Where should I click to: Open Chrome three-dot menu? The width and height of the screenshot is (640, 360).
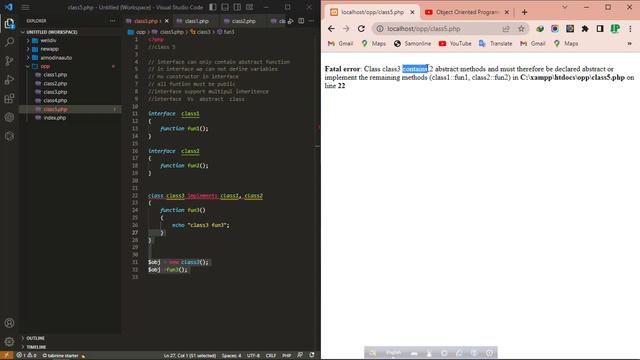630,29
